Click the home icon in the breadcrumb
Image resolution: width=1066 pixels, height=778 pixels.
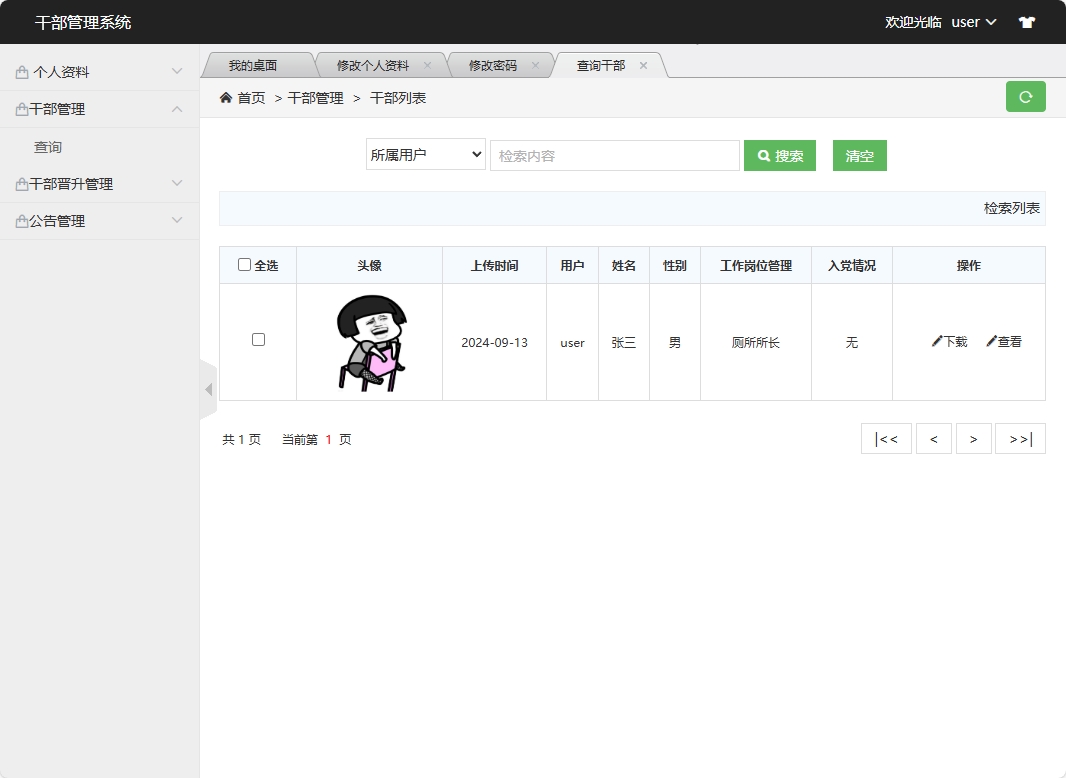225,98
